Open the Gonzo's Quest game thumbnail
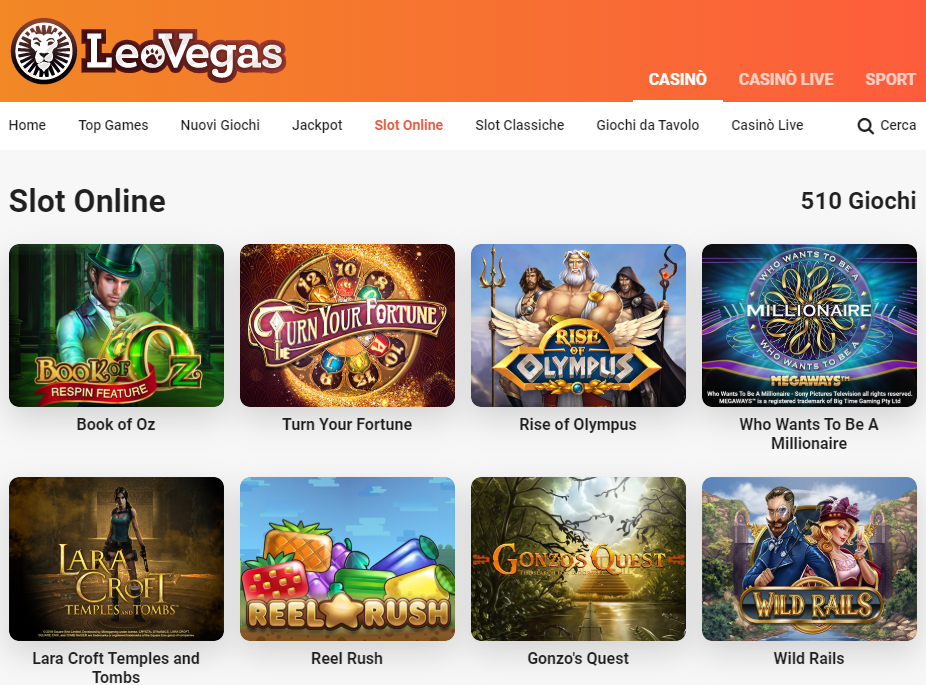The image size is (926, 685). point(578,559)
